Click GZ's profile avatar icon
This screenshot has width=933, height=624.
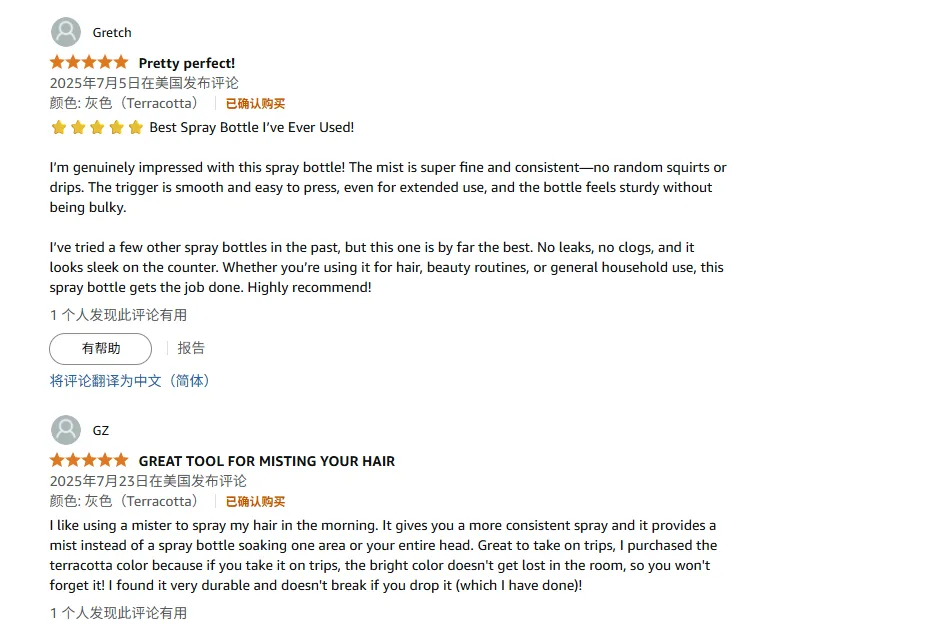point(66,429)
